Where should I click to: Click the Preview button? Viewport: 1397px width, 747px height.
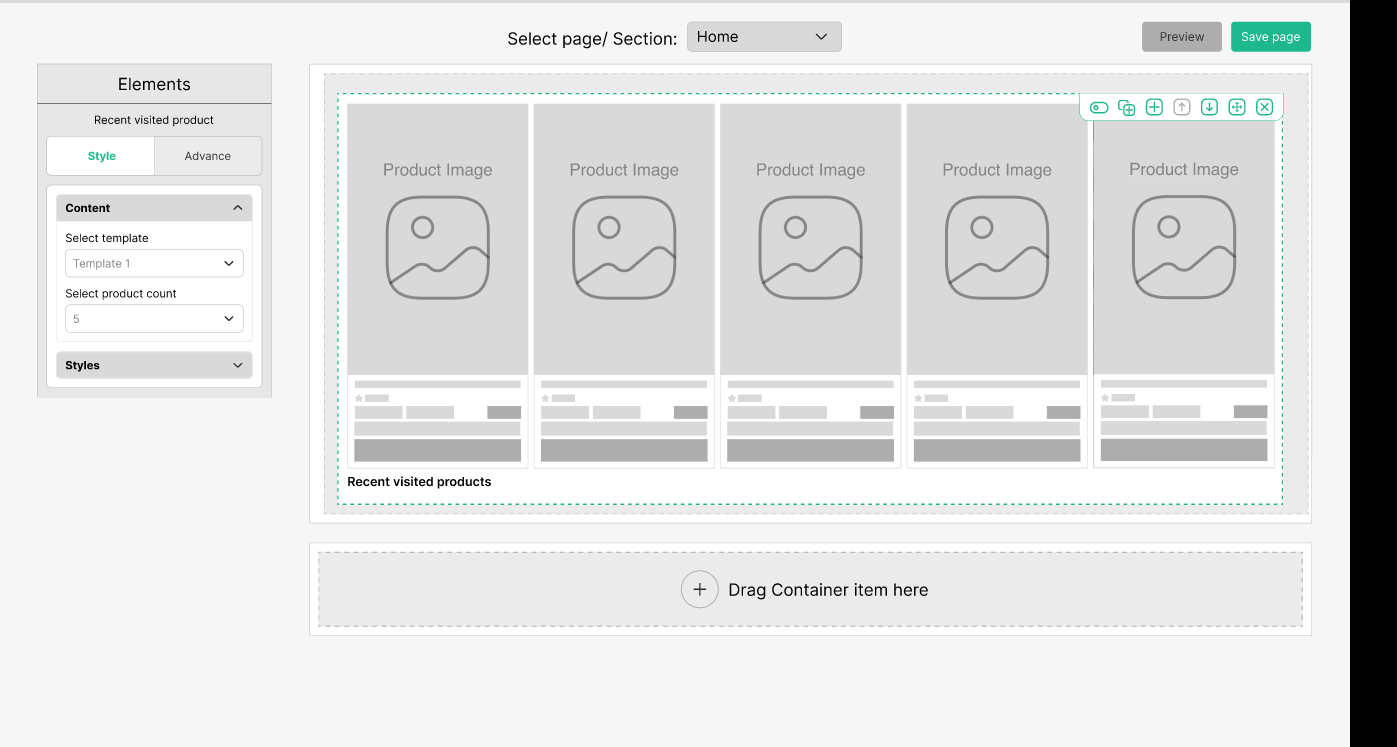coord(1182,37)
